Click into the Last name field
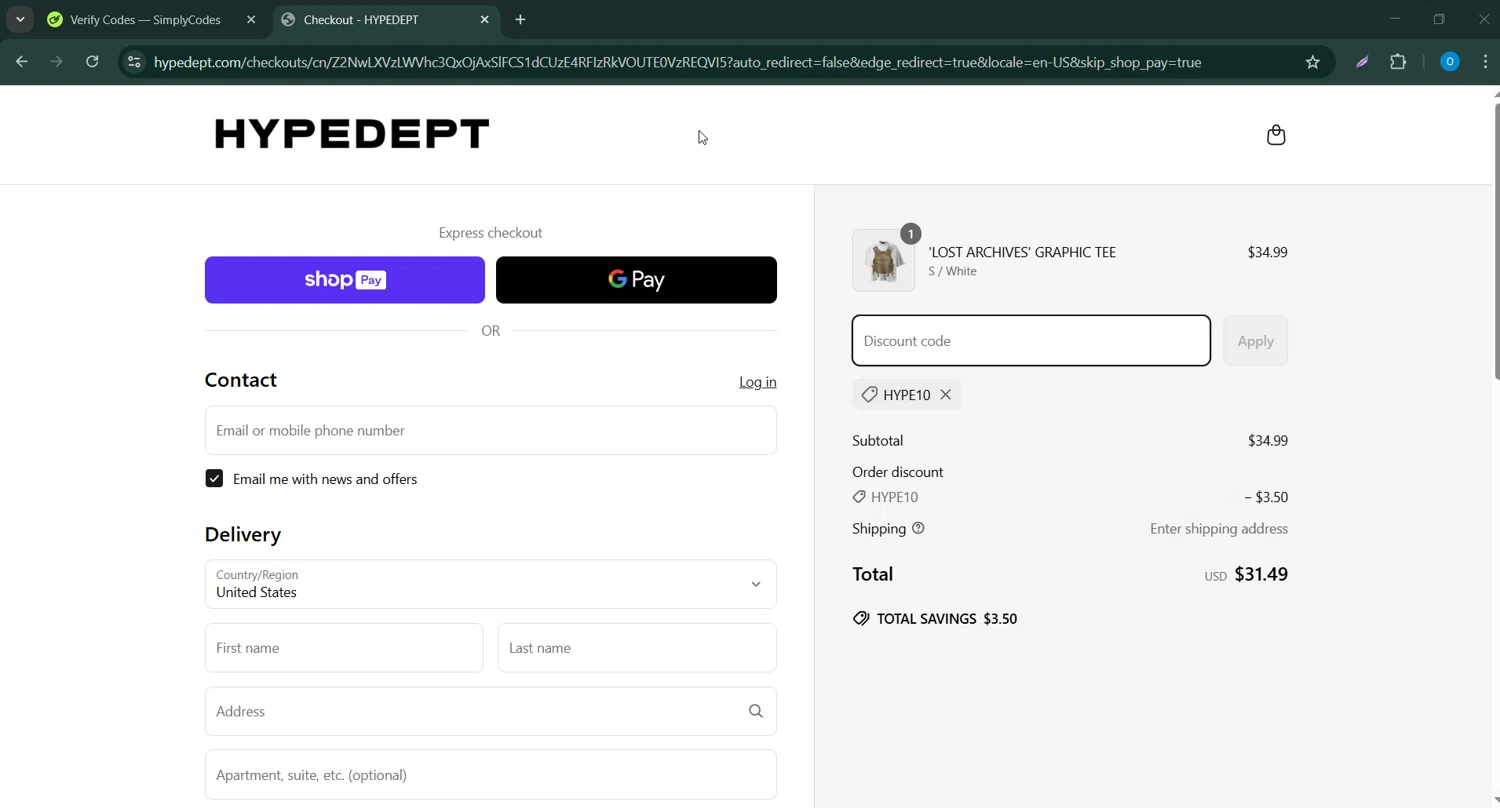This screenshot has width=1500, height=808. (x=637, y=648)
